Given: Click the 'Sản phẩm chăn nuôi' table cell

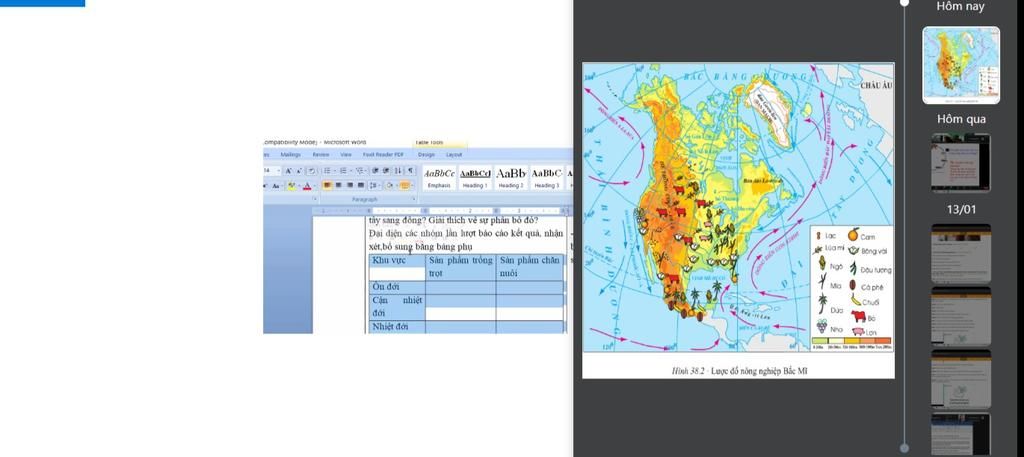Looking at the screenshot, I should tap(529, 267).
